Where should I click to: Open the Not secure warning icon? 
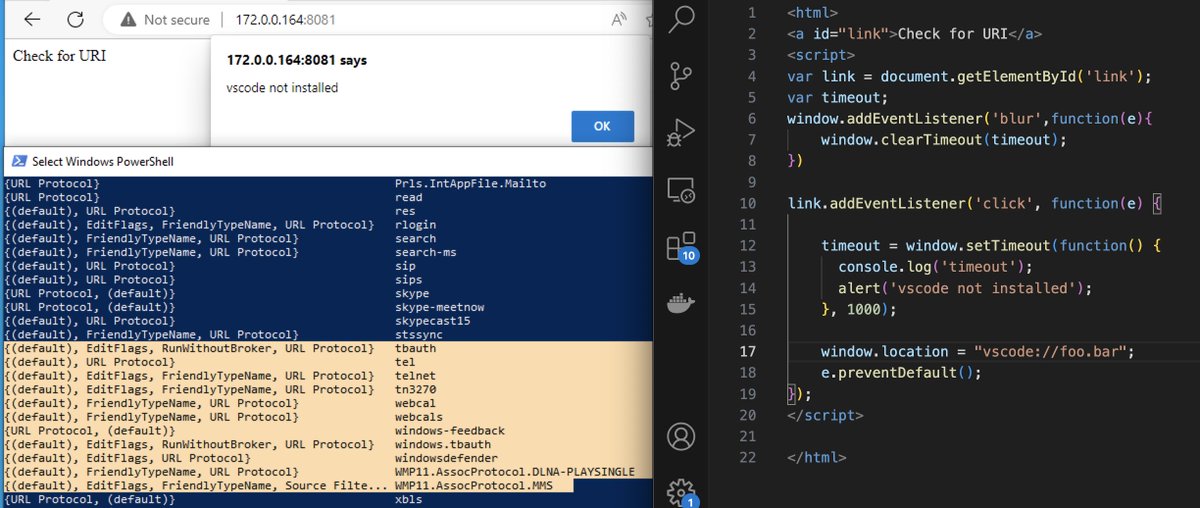coord(129,19)
